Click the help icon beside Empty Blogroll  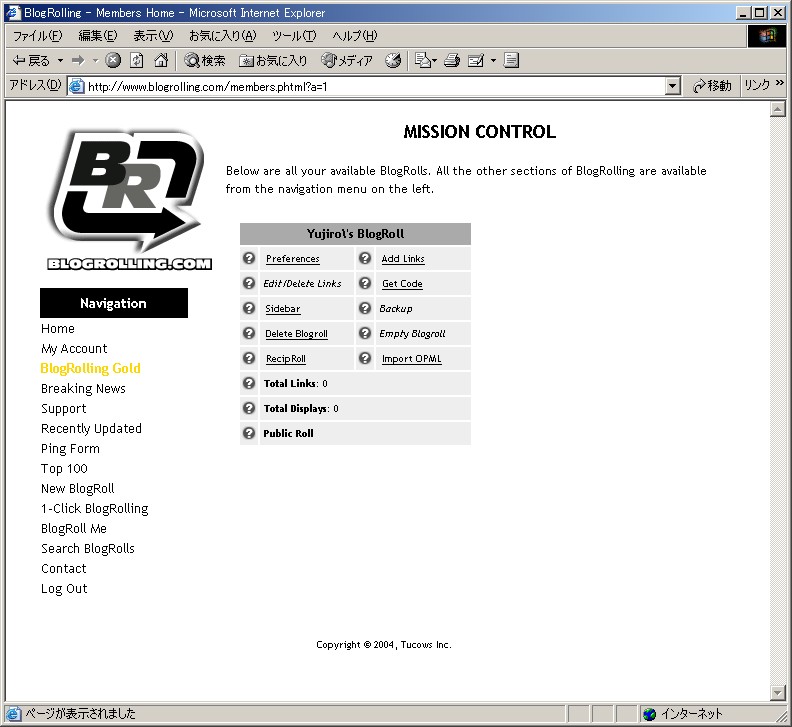pyautogui.click(x=365, y=333)
